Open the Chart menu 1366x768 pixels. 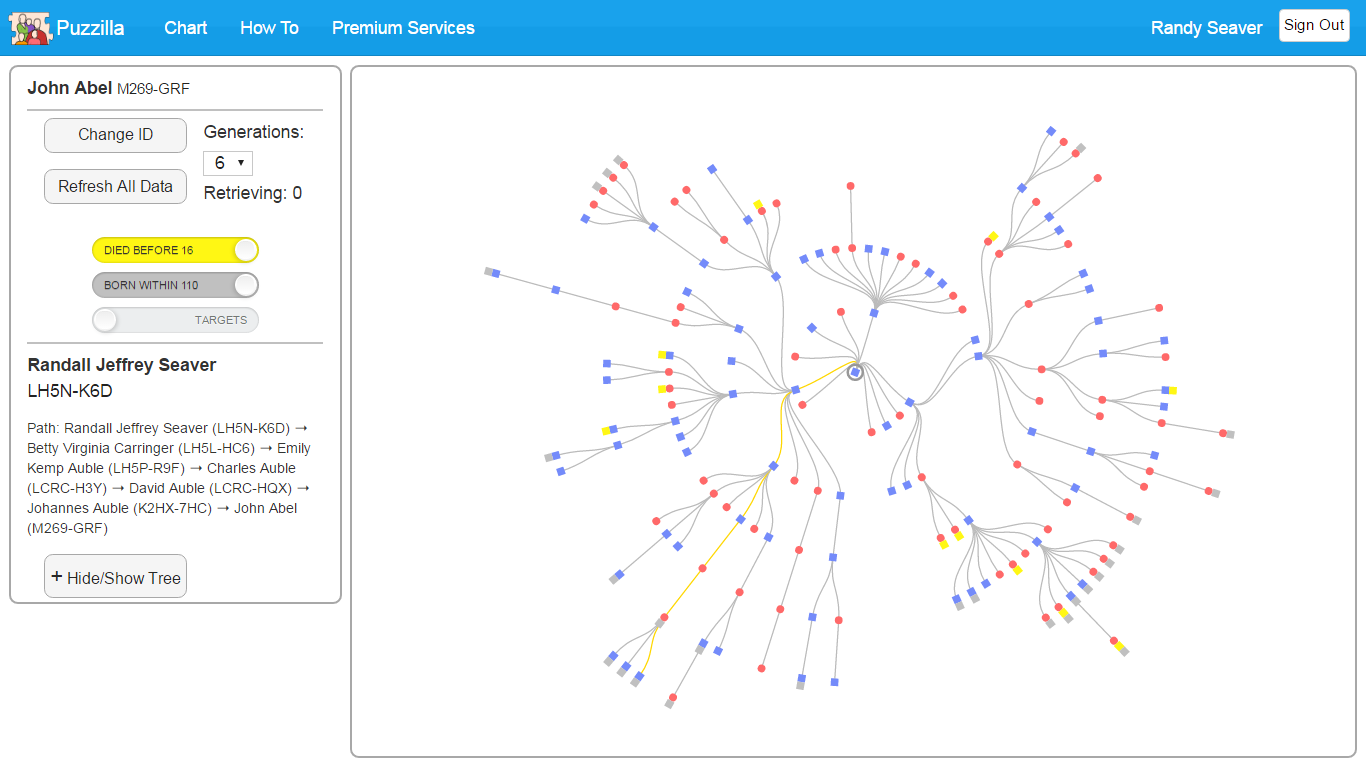[185, 28]
